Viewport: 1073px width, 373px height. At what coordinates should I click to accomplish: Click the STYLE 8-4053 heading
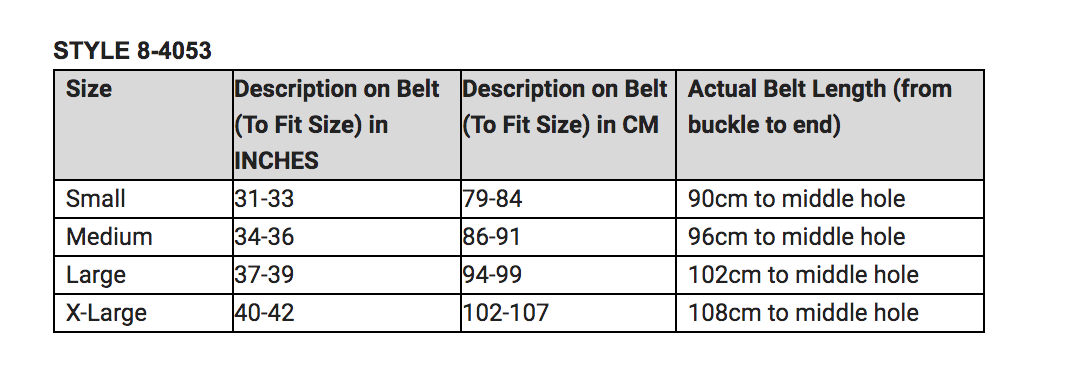[133, 51]
